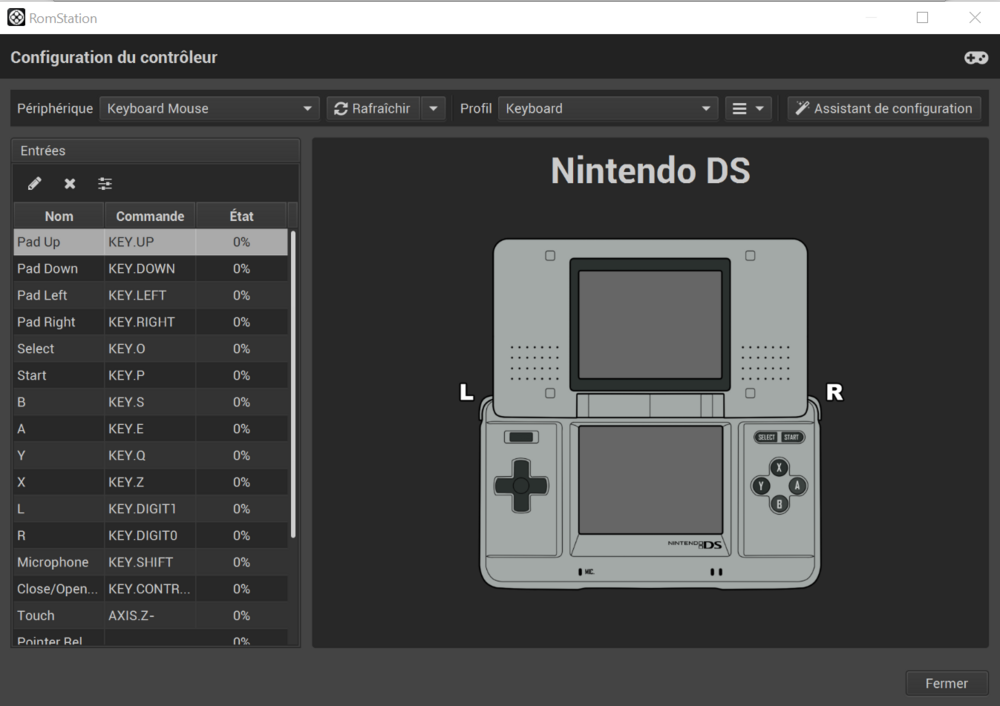
Task: Select the Pad Down row
Action: coord(150,269)
